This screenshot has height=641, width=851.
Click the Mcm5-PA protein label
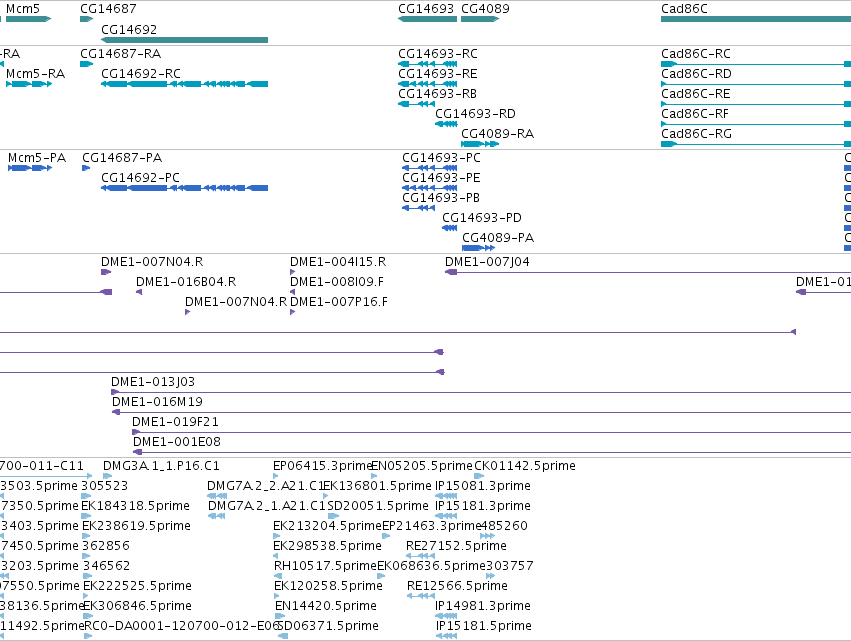[x=37, y=158]
